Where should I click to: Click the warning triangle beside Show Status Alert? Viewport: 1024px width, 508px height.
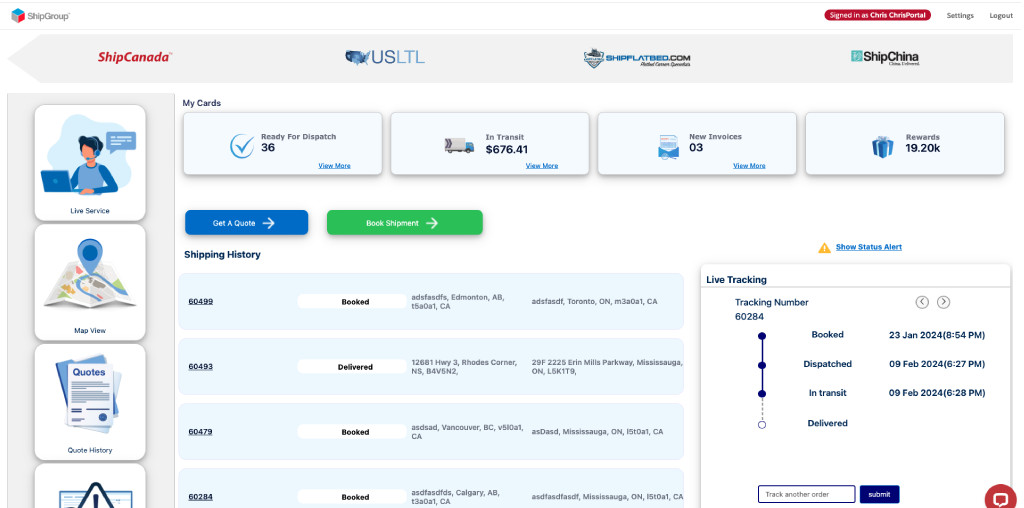point(824,247)
